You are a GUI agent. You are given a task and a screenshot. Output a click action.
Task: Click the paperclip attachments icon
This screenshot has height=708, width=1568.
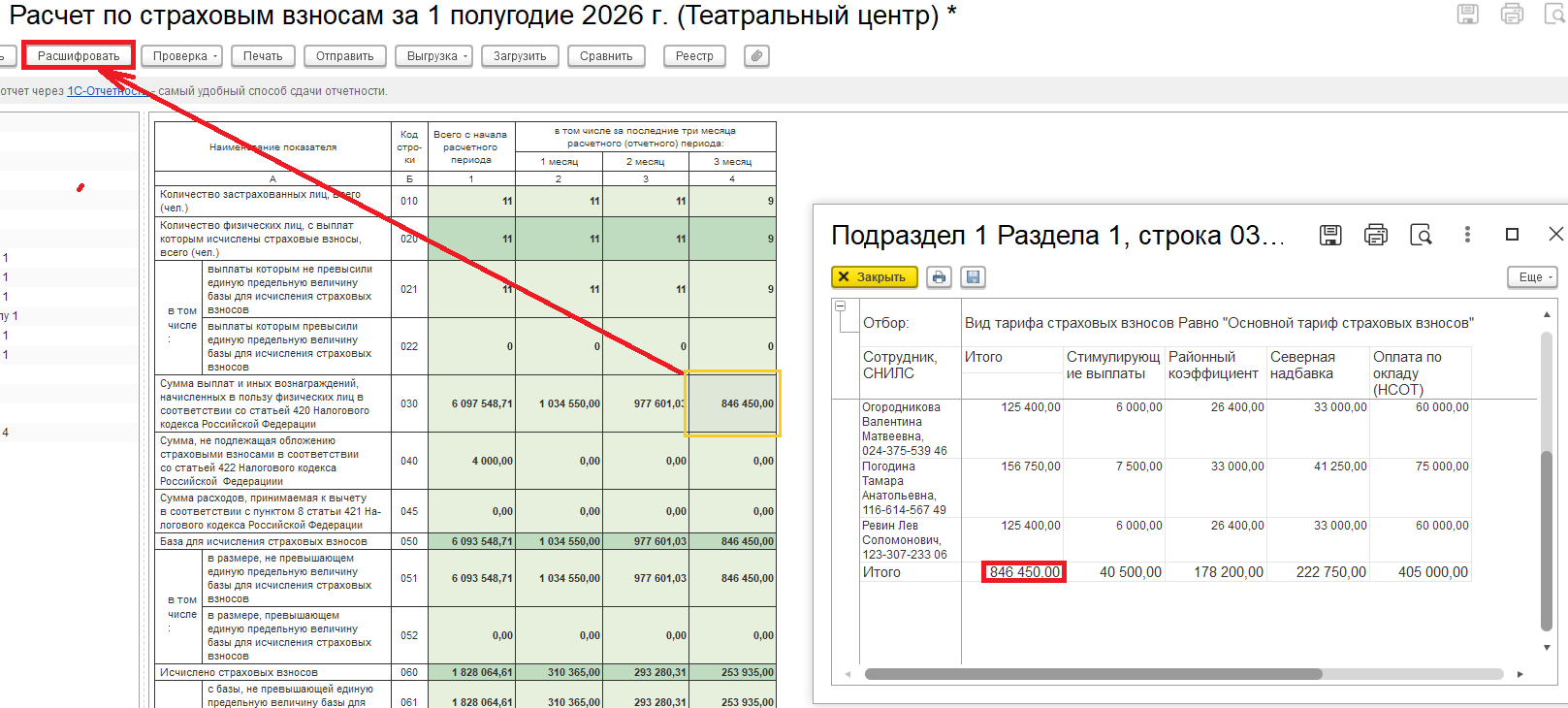[x=756, y=56]
